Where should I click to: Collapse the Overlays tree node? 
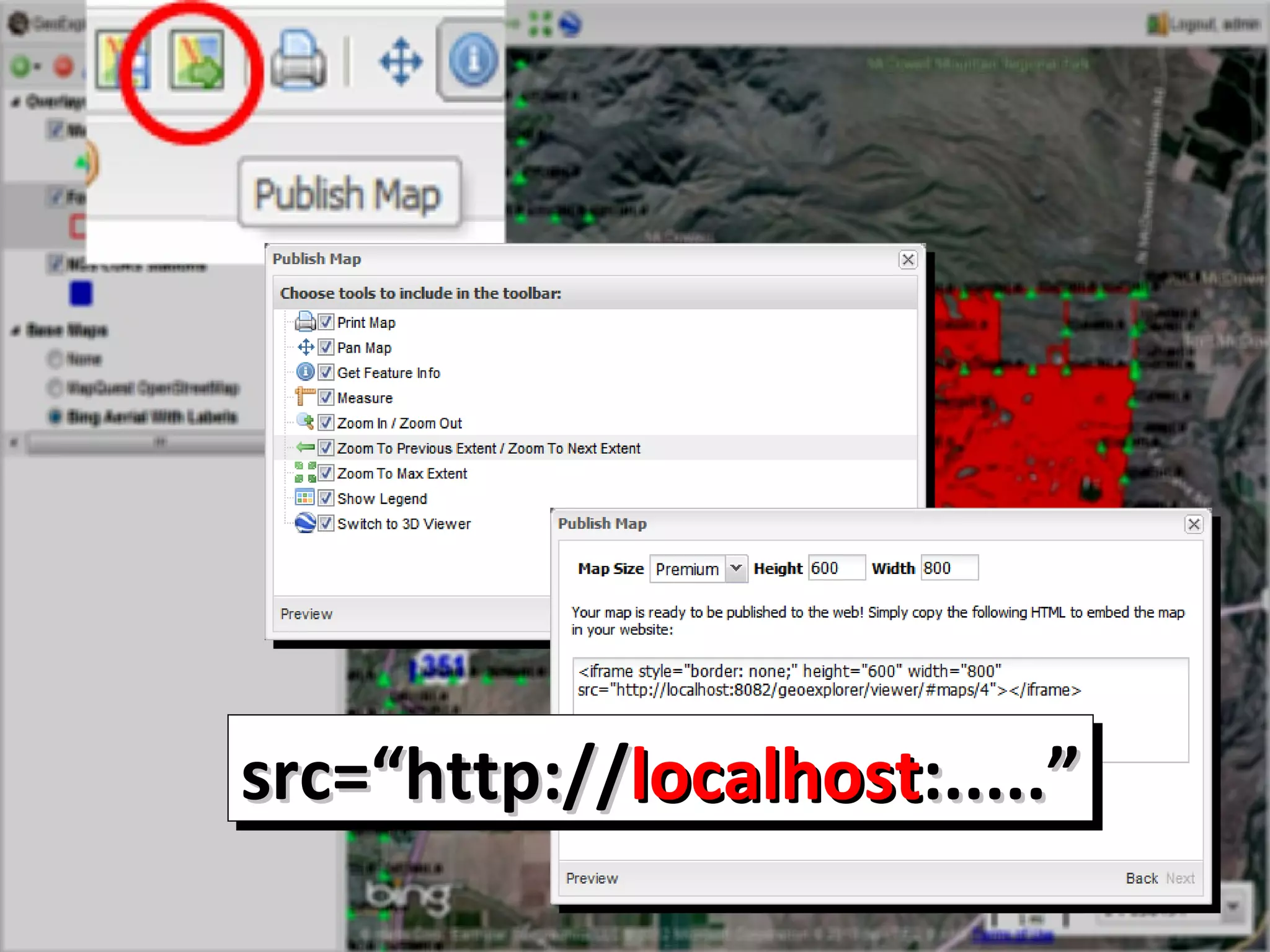16,102
